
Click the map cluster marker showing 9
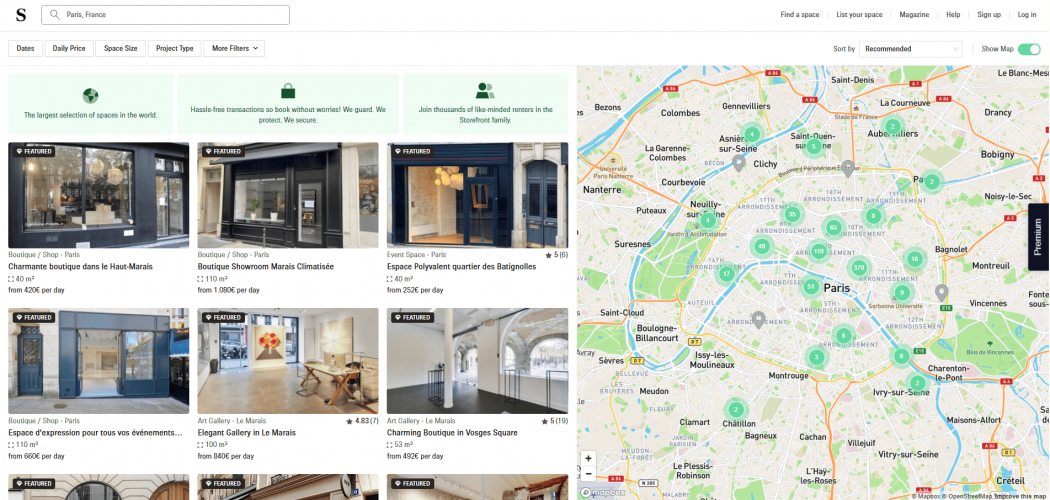[903, 293]
